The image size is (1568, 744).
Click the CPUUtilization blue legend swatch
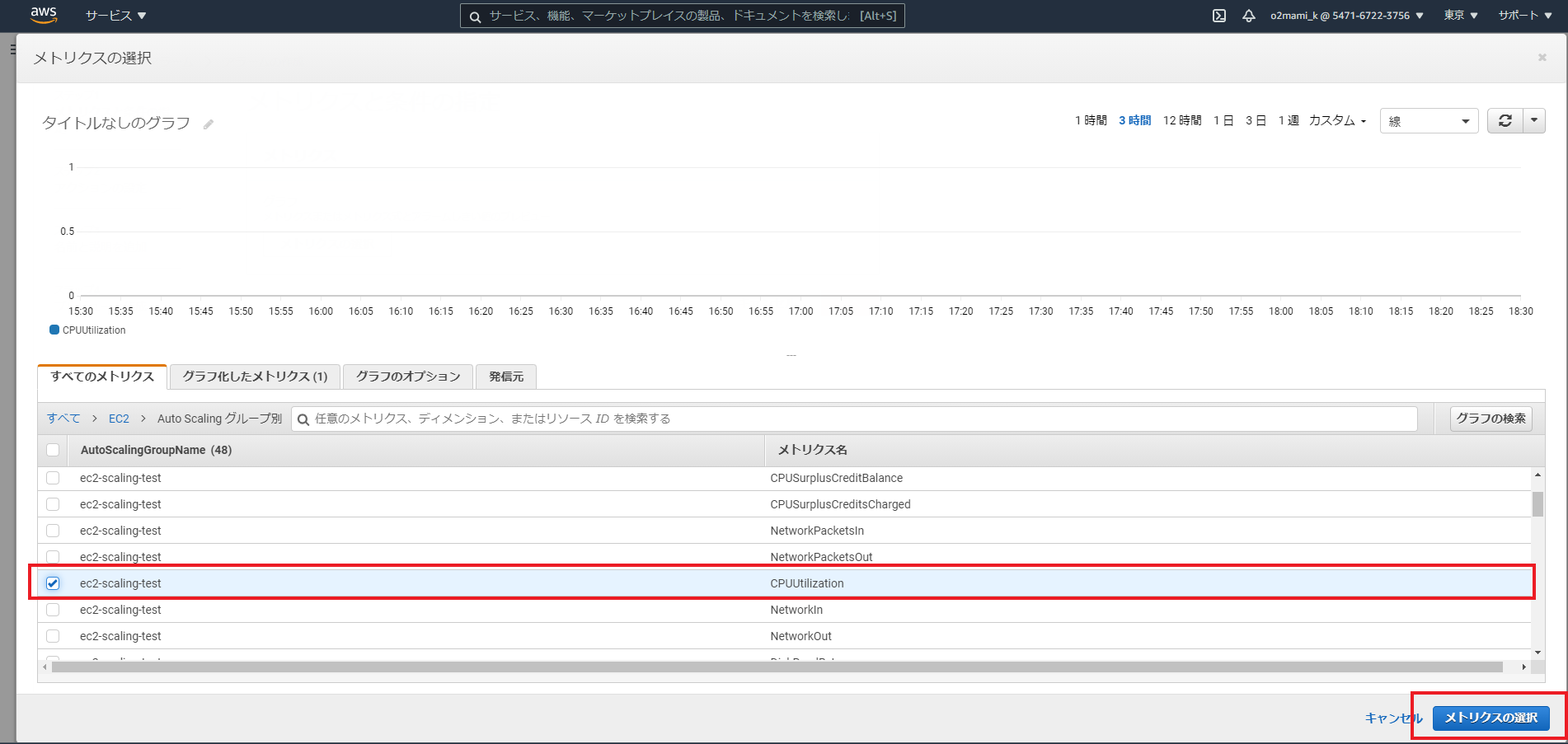(54, 330)
